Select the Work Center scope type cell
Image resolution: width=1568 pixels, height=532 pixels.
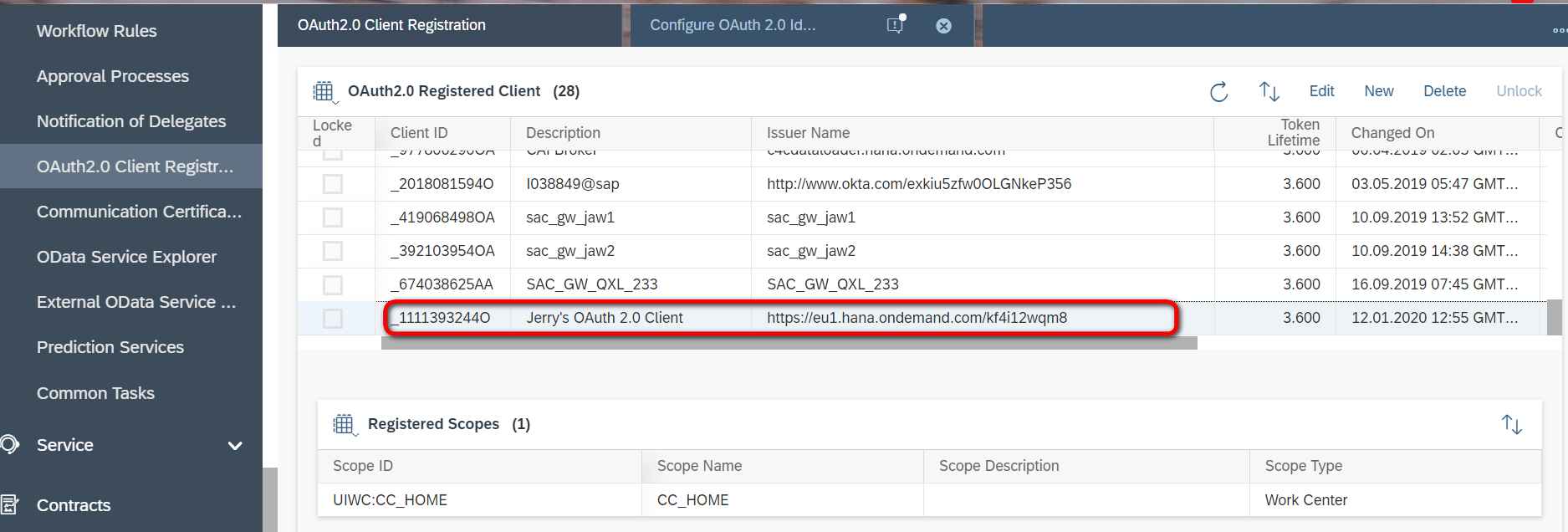pyautogui.click(x=1396, y=500)
